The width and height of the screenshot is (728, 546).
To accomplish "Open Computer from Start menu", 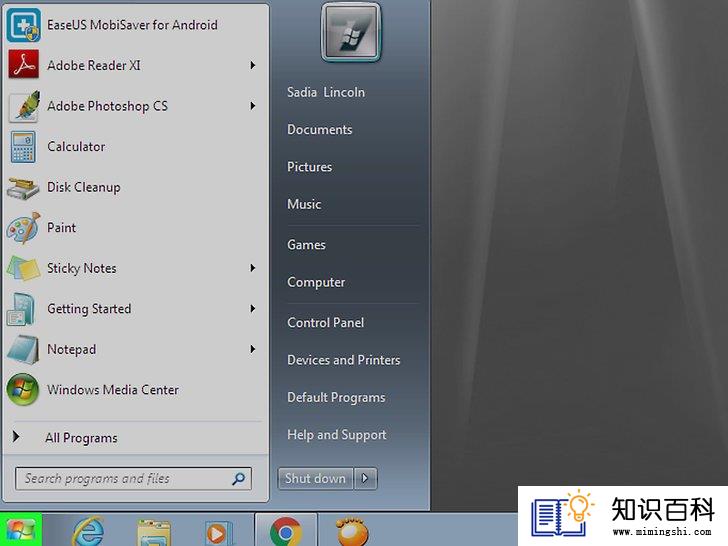I will 316,282.
